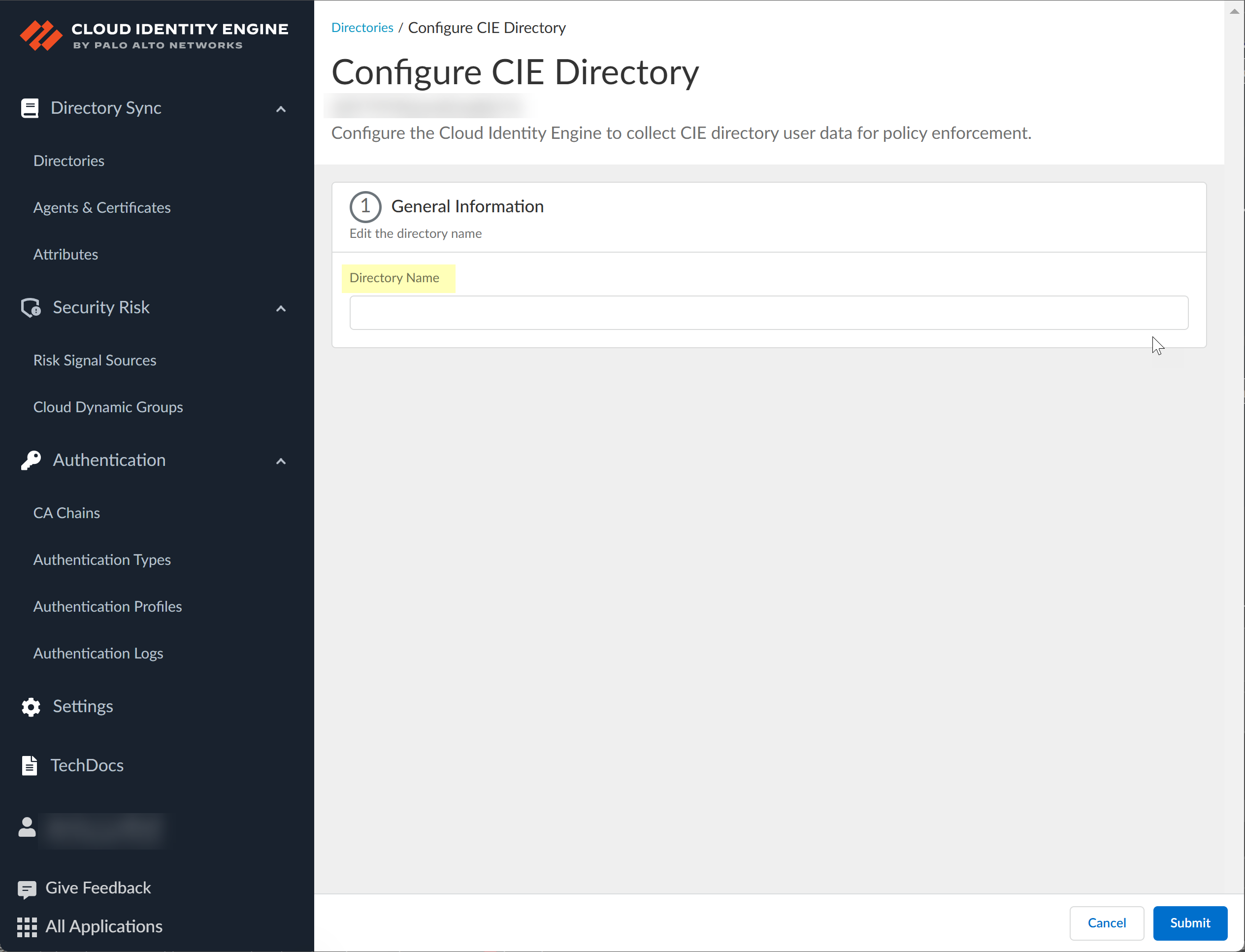Click the TechDocs document icon
This screenshot has height=952, width=1245.
click(30, 765)
